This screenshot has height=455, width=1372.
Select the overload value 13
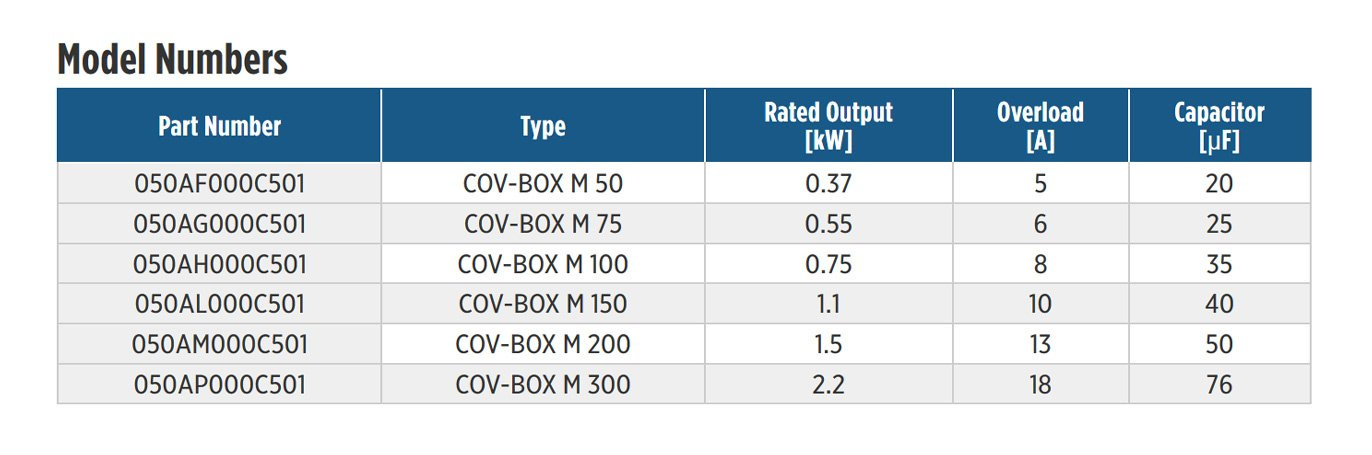point(1040,344)
